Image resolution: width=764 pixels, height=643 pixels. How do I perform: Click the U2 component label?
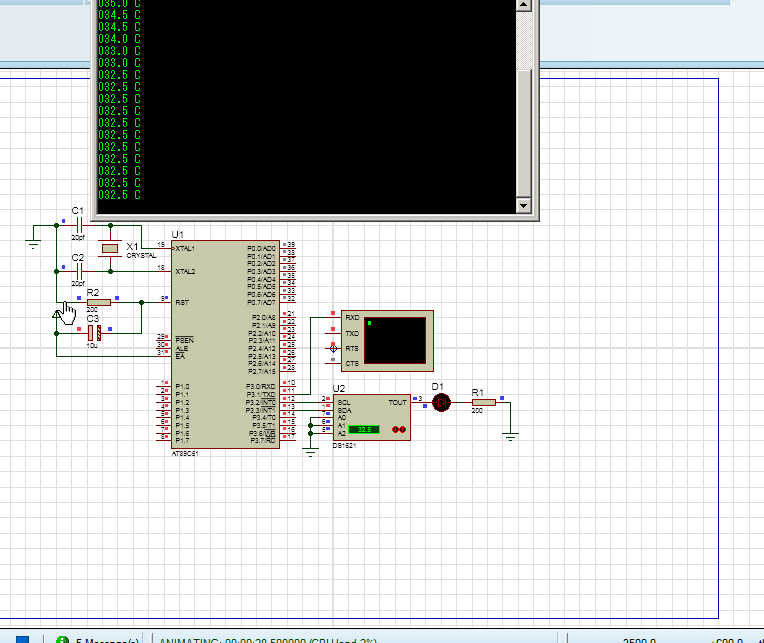coord(339,388)
